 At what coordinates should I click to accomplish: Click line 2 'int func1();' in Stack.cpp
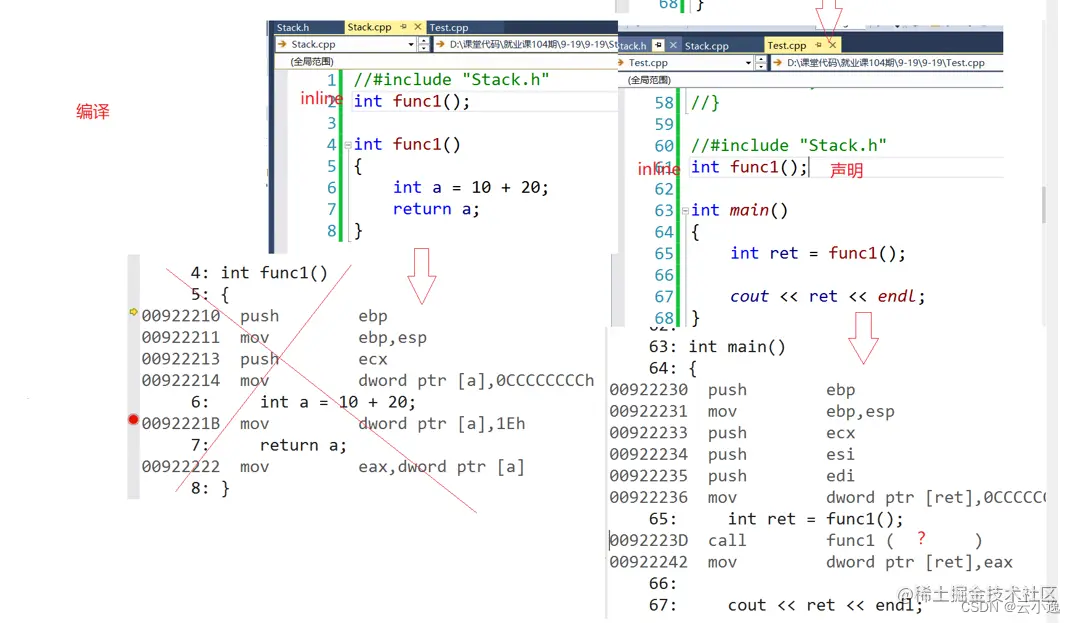pos(412,102)
